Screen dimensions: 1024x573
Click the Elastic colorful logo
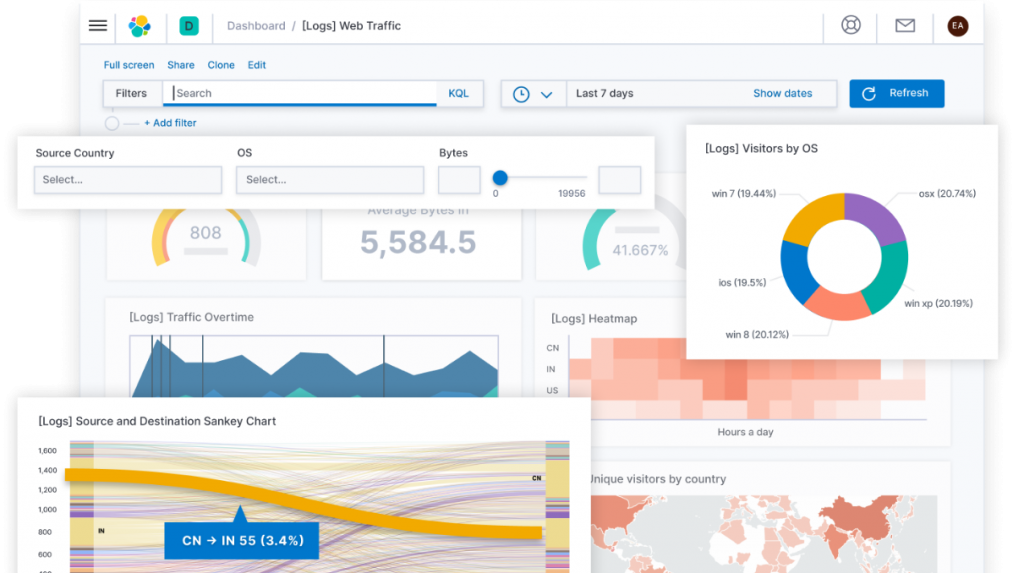click(139, 26)
